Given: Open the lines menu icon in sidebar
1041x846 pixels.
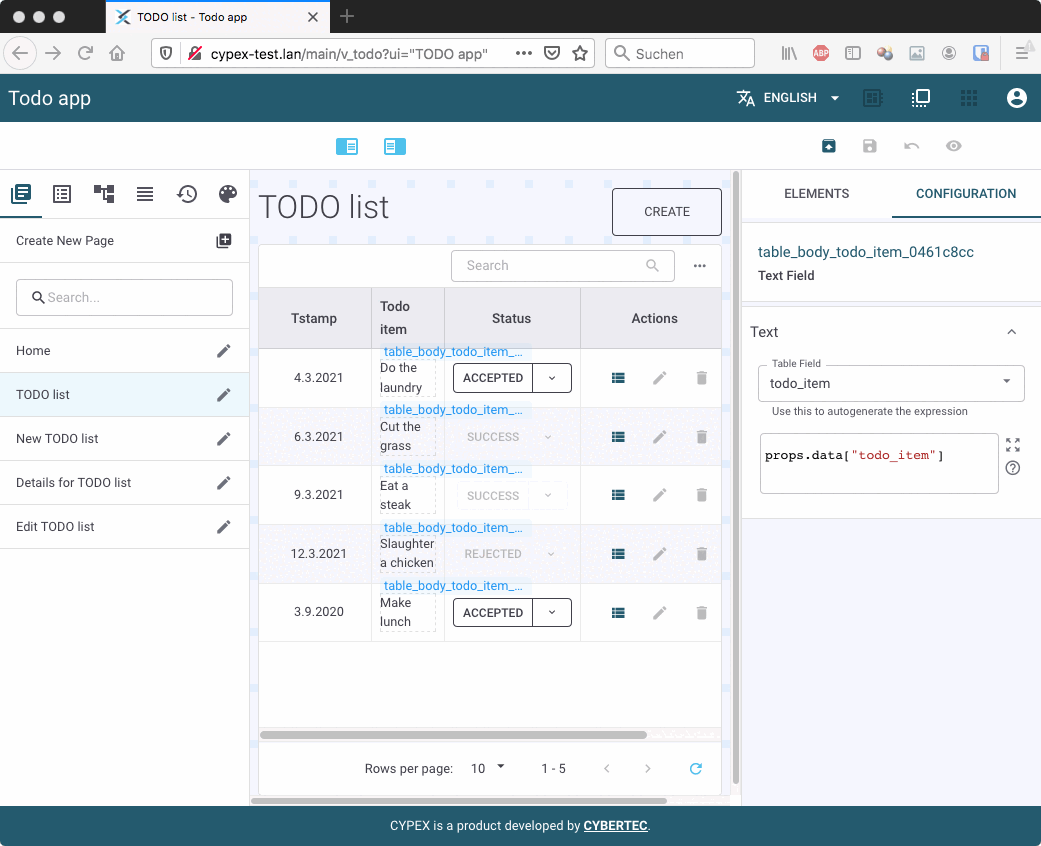Looking at the screenshot, I should 145,194.
